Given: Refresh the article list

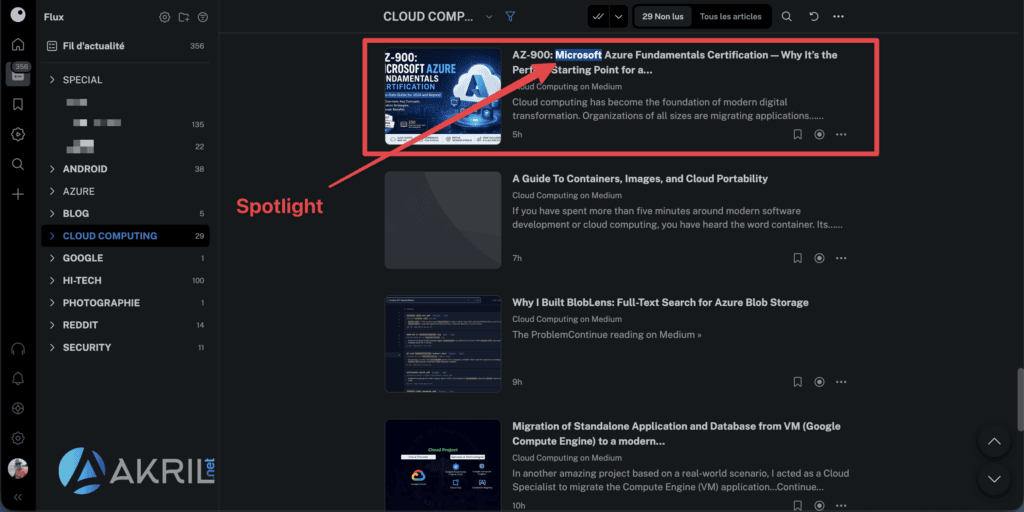Looking at the screenshot, I should 814,16.
